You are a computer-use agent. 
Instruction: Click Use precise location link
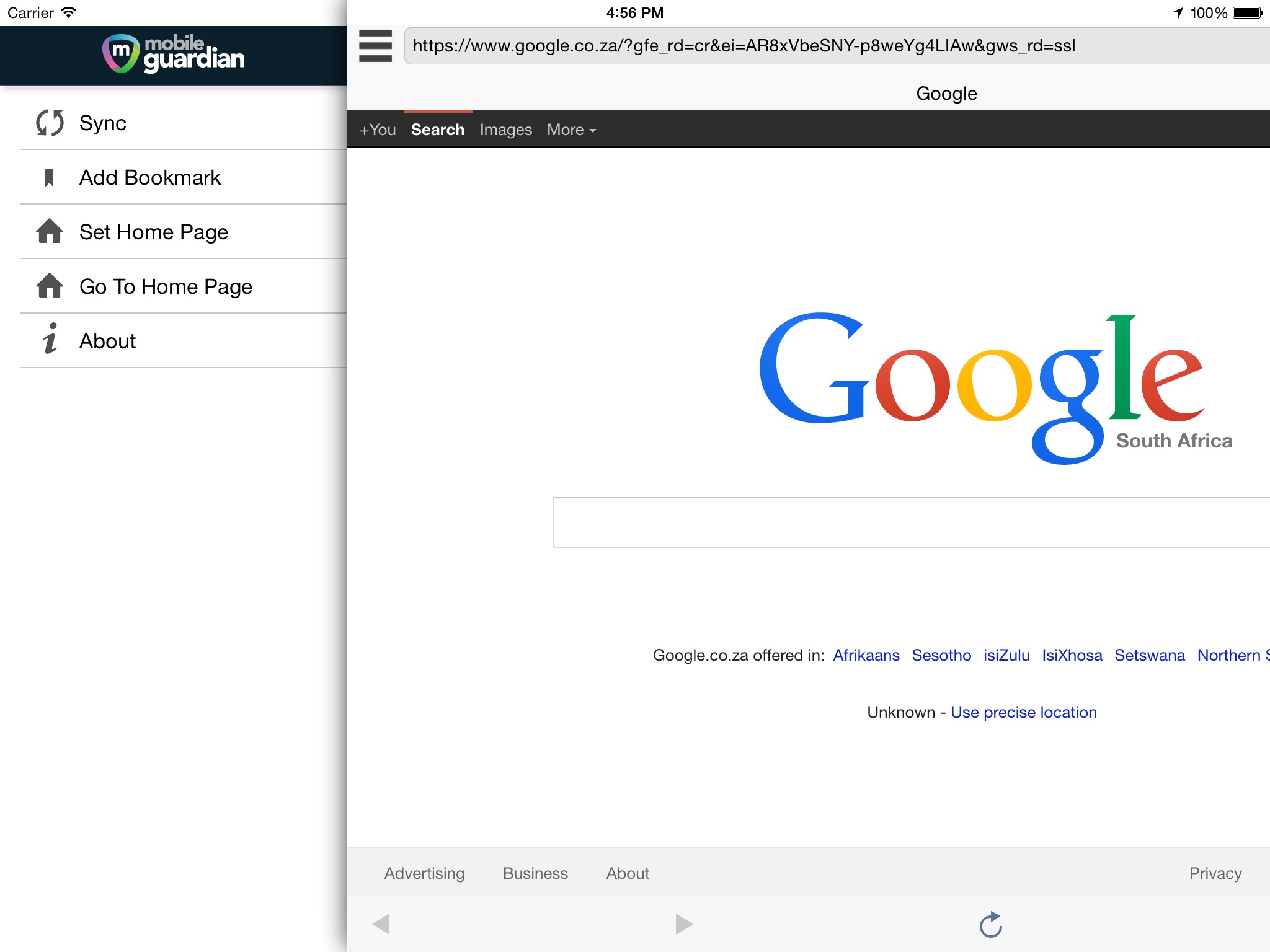coord(1023,712)
